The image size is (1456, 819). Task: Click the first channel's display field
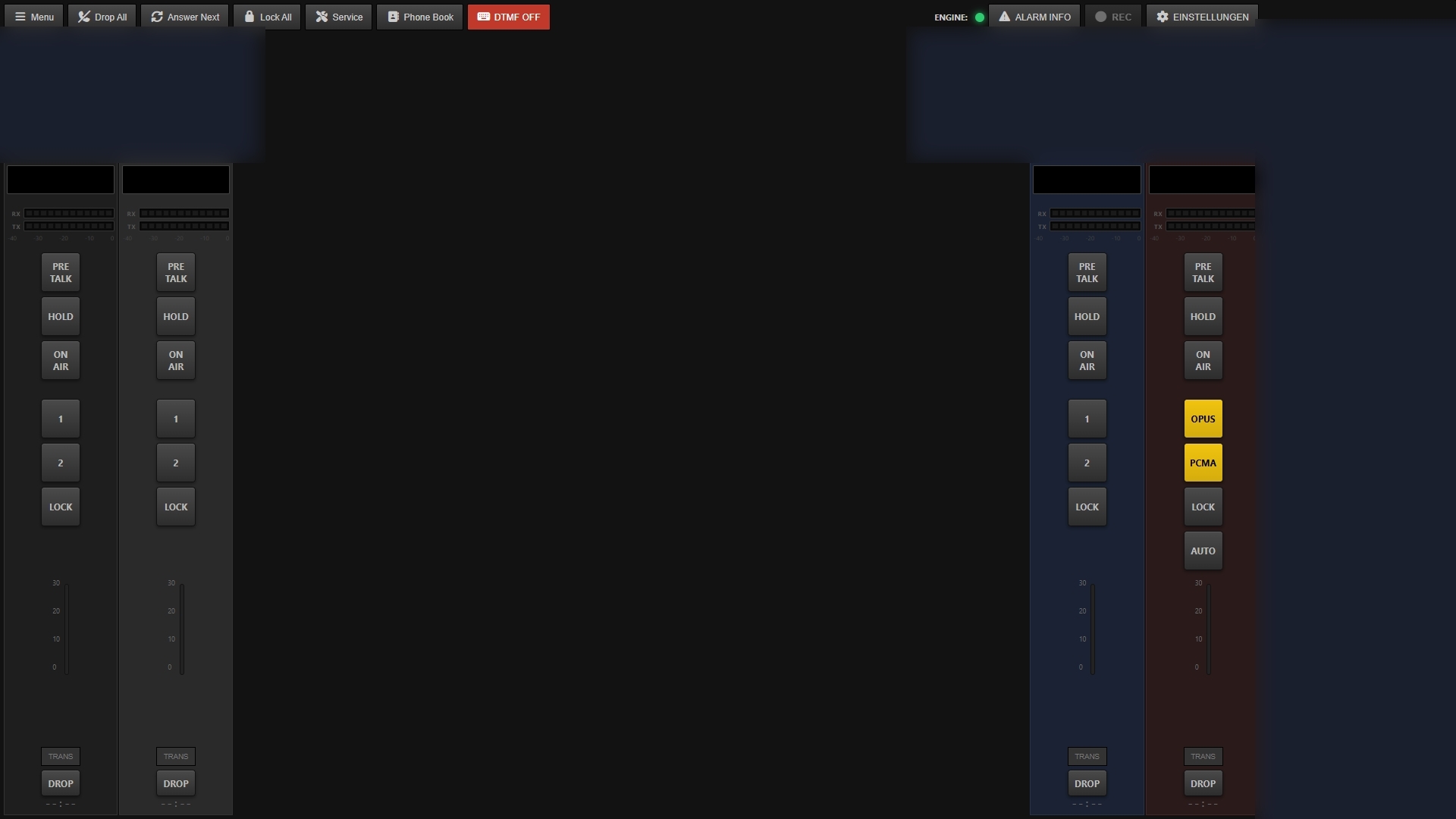60,179
